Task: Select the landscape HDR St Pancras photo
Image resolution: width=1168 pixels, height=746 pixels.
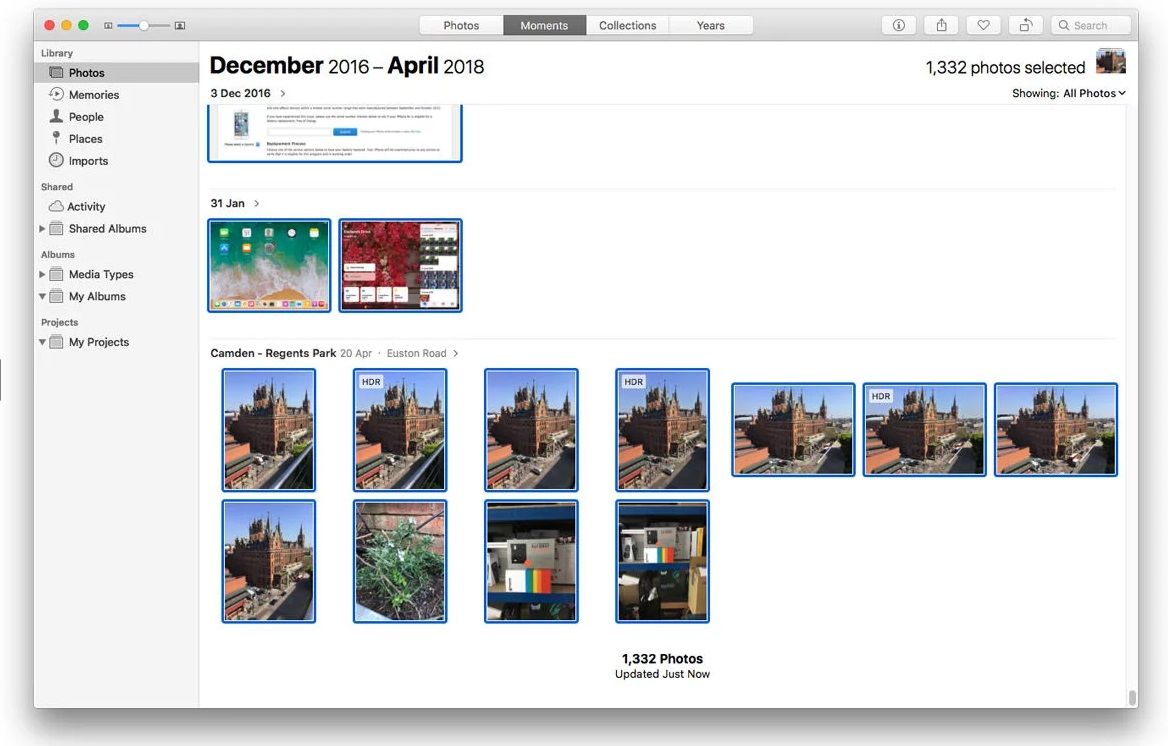Action: pos(924,429)
